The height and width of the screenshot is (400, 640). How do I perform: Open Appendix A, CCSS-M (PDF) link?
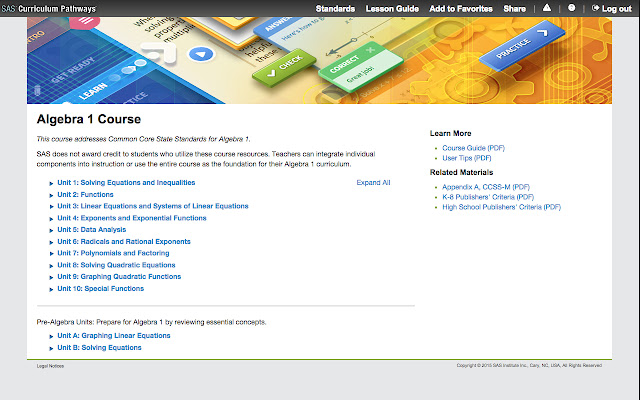(486, 187)
